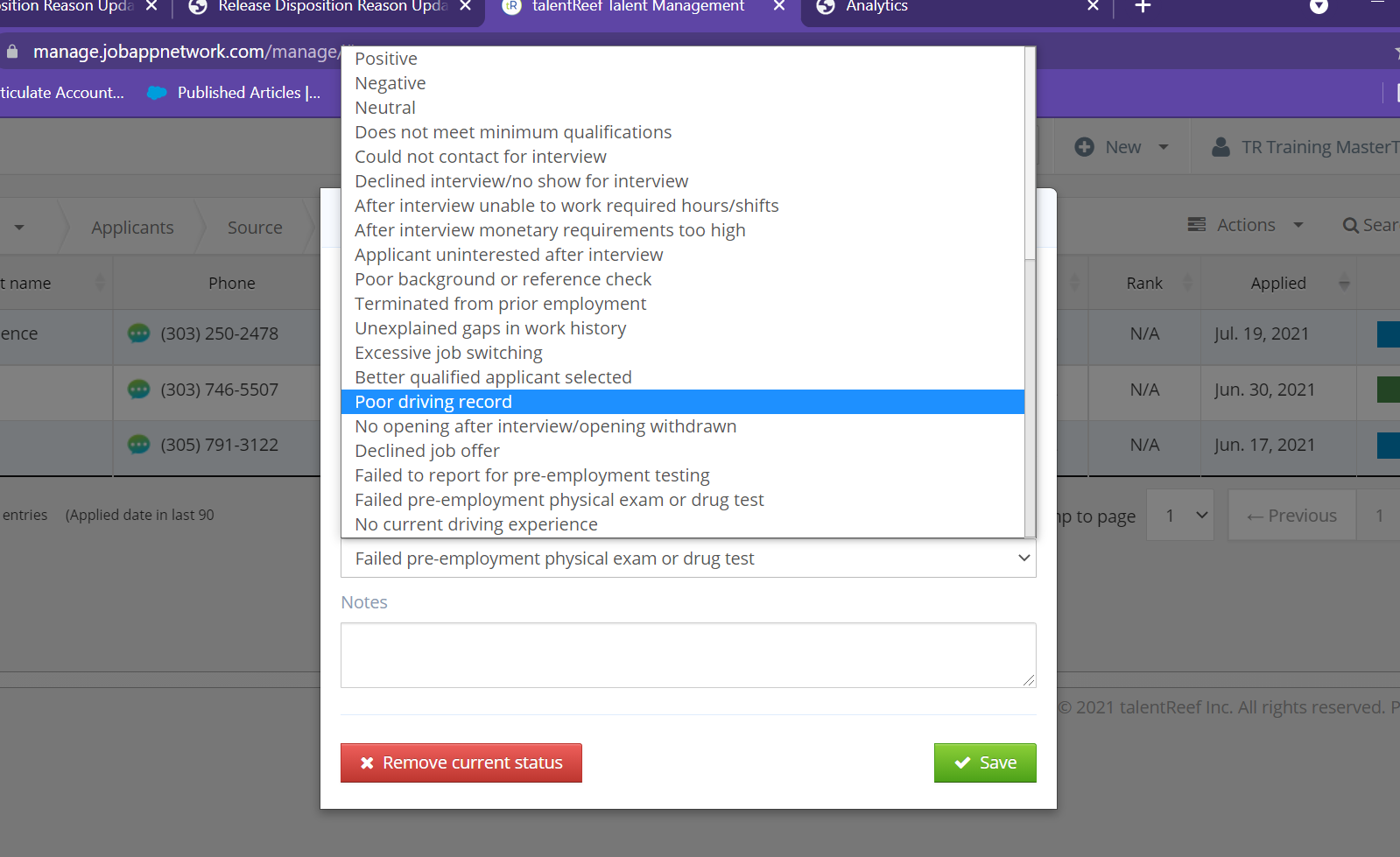
Task: Click message bubble icon next to (303) 746-5507
Action: pyautogui.click(x=138, y=390)
